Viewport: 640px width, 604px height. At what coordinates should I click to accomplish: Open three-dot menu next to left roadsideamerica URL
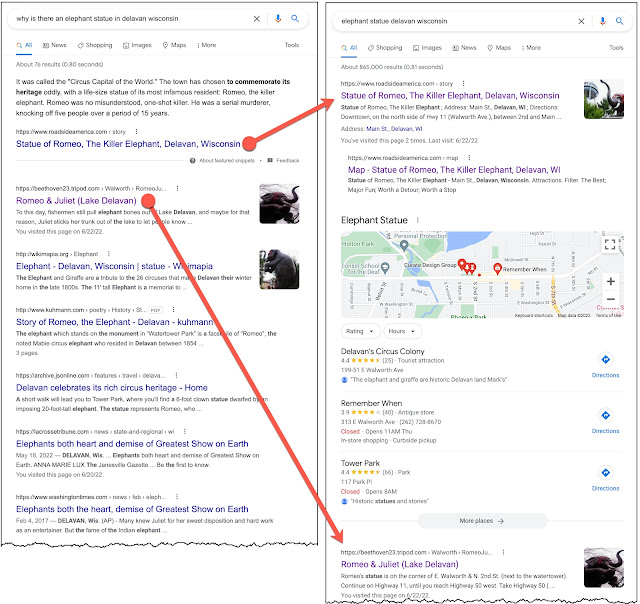(x=136, y=131)
